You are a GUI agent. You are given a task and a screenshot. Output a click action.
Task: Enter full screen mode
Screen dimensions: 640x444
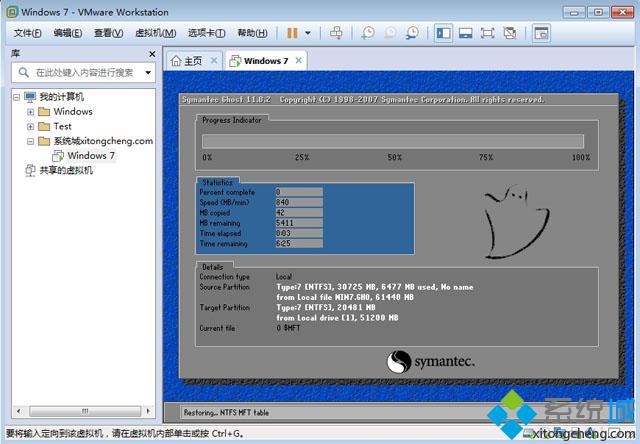pos(487,33)
